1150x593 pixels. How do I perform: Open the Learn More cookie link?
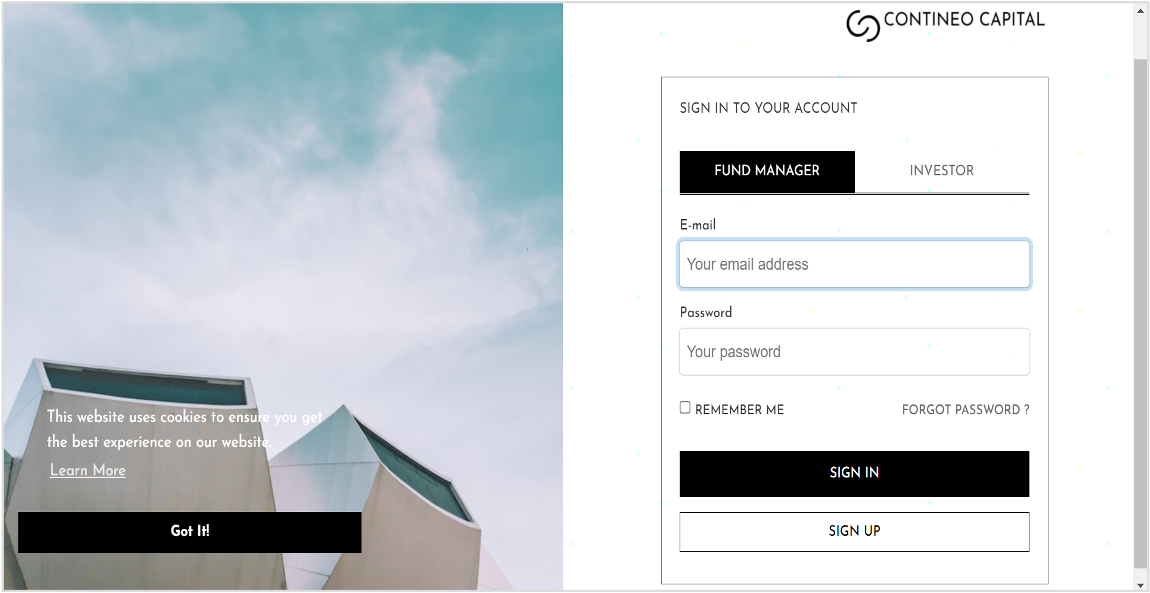pyautogui.click(x=88, y=470)
